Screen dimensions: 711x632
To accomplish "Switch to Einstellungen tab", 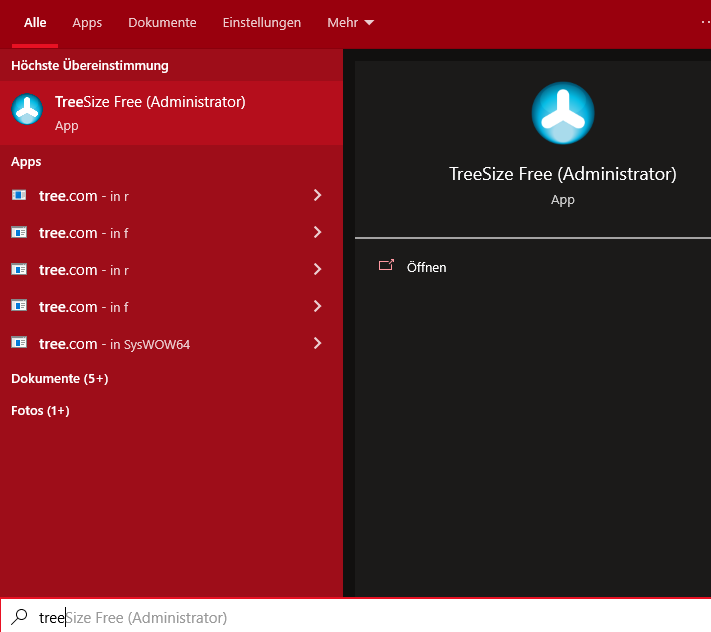I will (262, 23).
